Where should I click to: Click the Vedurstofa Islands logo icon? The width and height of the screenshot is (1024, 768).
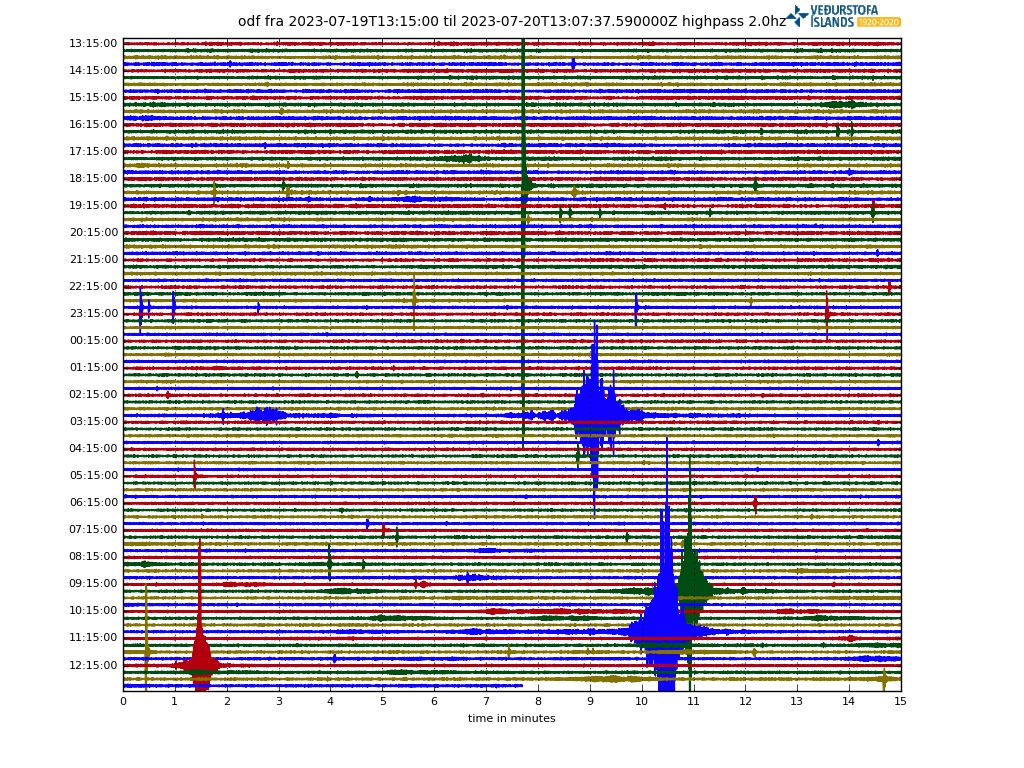pyautogui.click(x=797, y=16)
